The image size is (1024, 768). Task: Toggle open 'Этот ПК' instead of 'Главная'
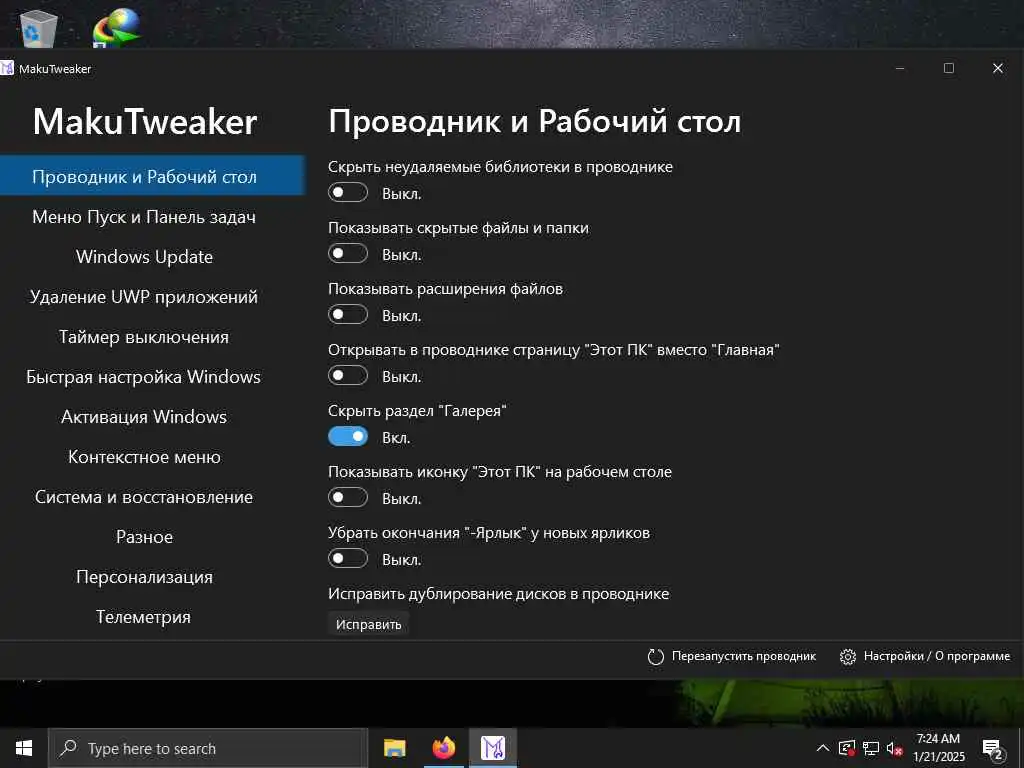347,376
